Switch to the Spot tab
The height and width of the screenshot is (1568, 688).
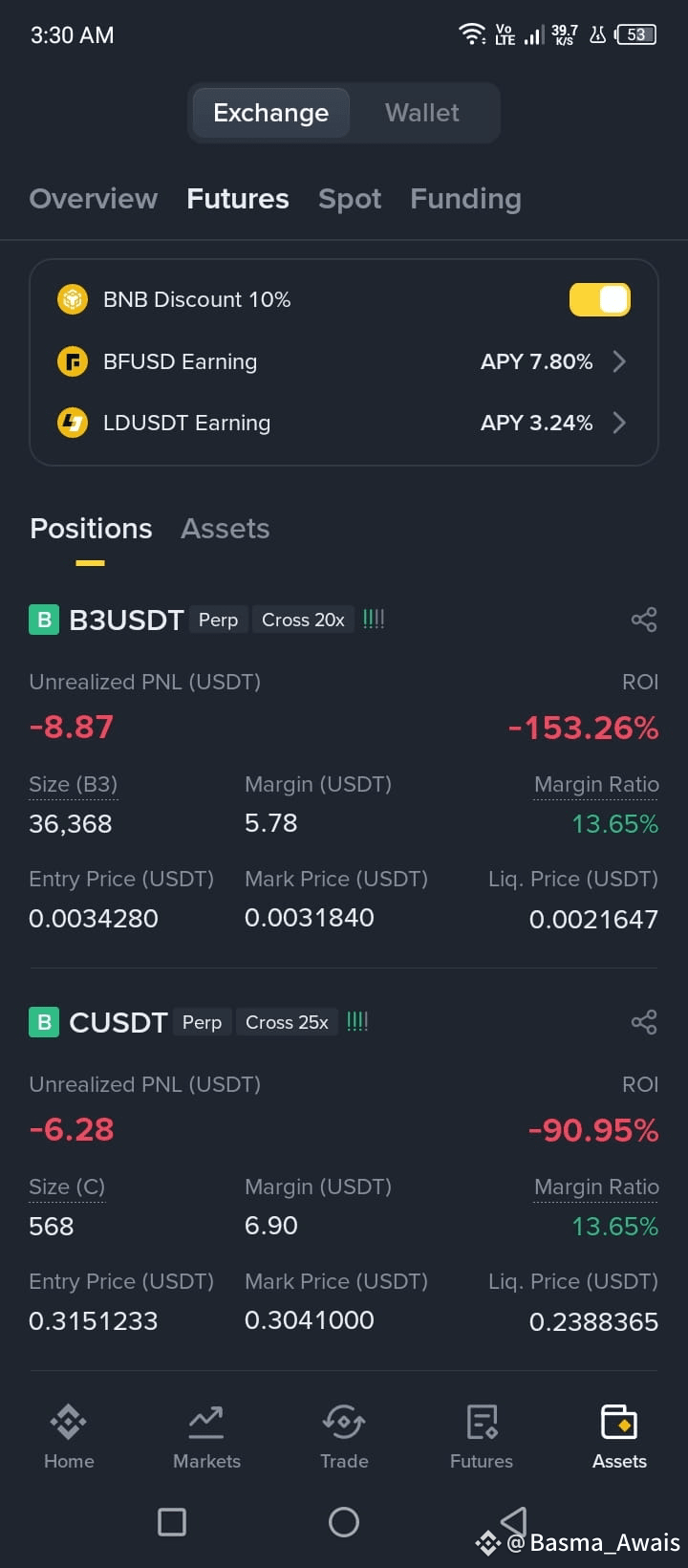[350, 199]
